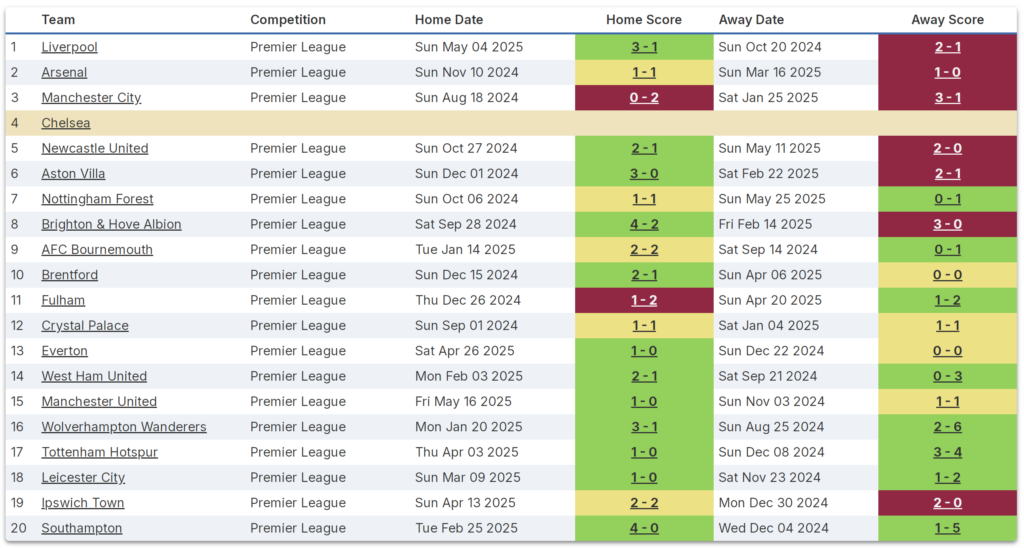Click the Away Date column header
This screenshot has height=548, width=1024.
point(751,20)
